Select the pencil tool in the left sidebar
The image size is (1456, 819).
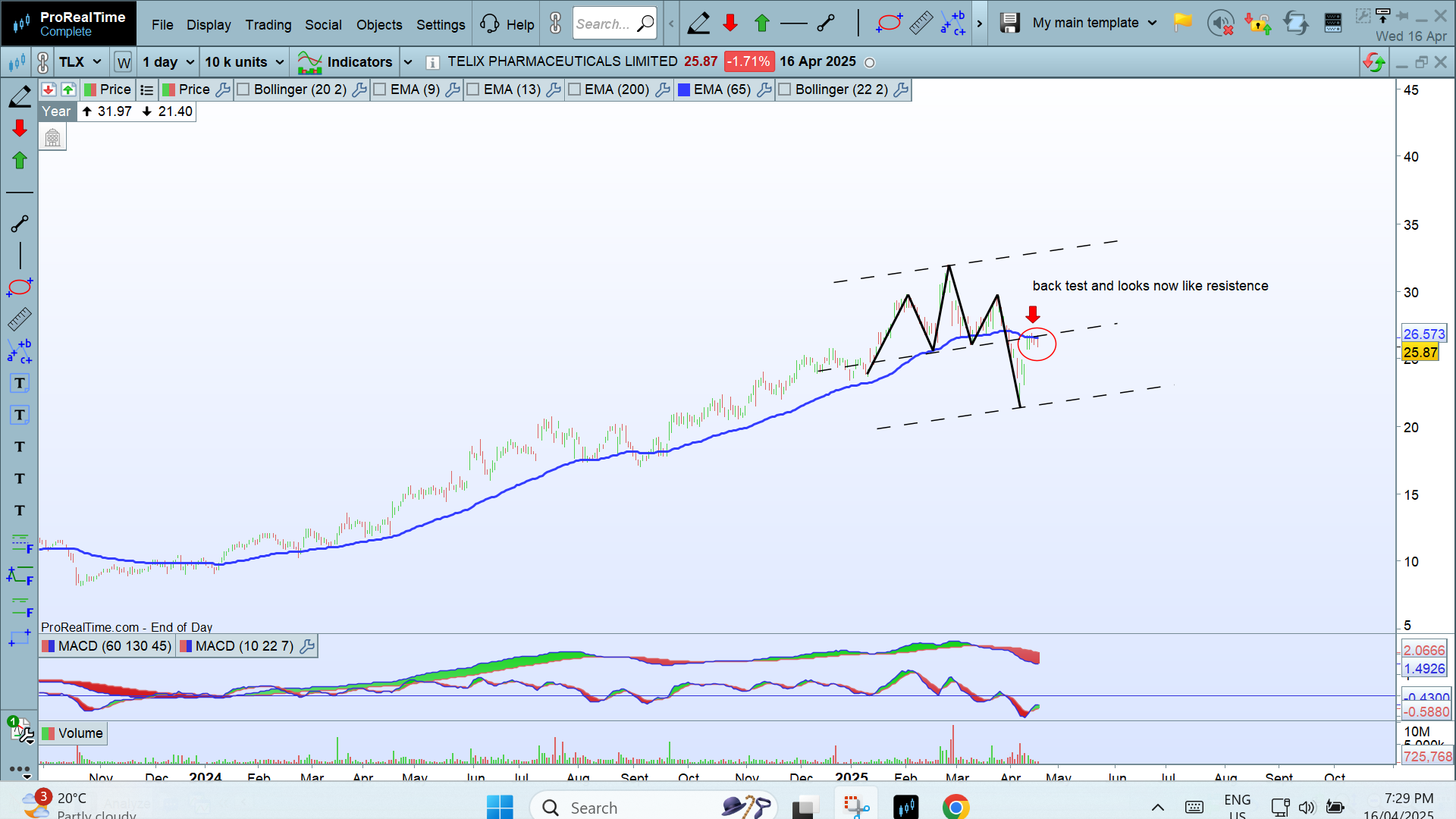20,96
